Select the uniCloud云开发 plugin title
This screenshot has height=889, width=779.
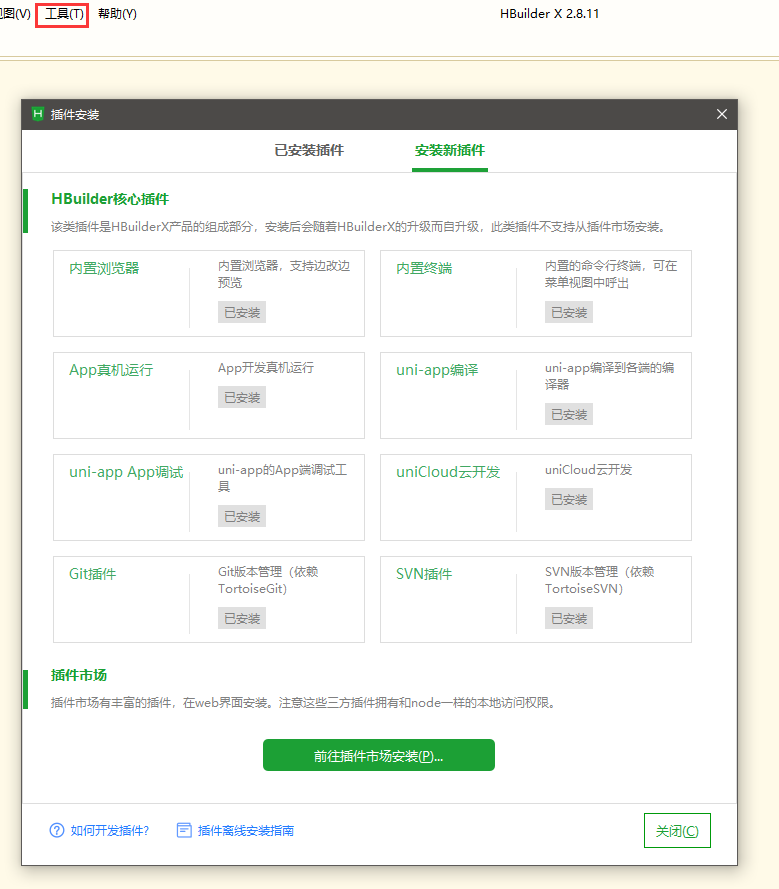448,472
